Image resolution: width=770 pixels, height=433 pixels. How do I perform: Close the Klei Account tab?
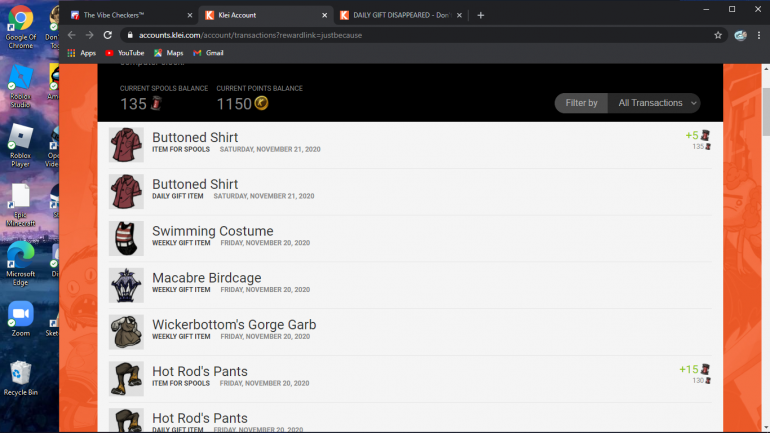(325, 15)
